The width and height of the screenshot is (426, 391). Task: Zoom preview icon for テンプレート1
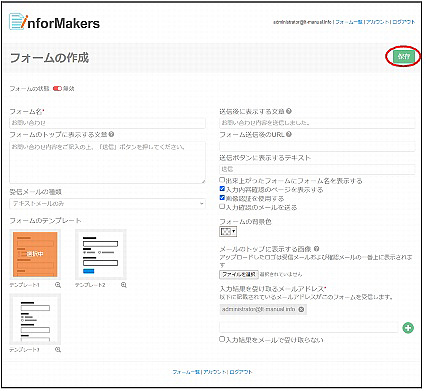point(58,285)
